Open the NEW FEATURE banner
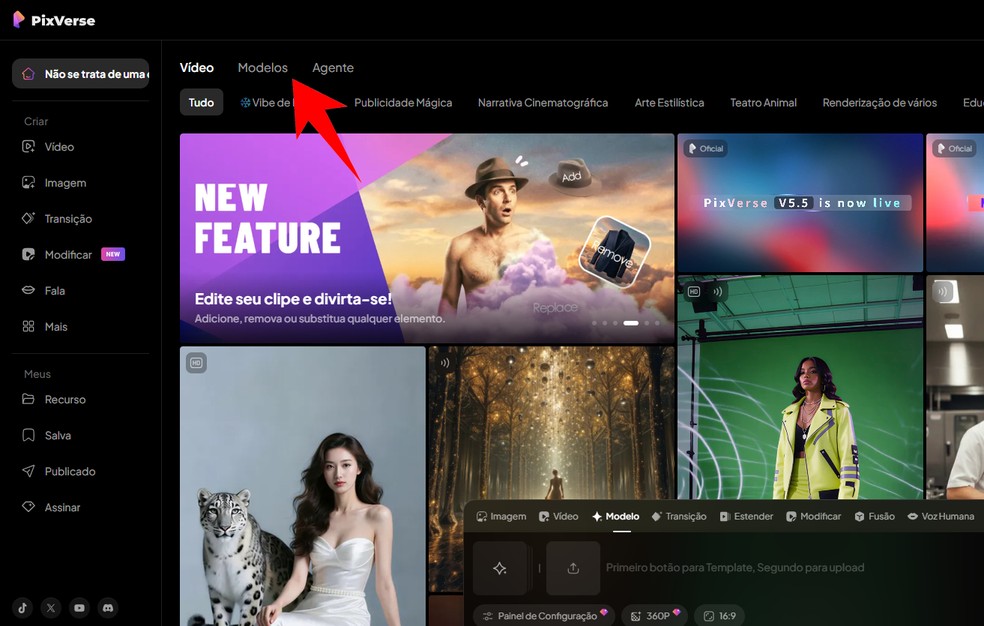Viewport: 984px width, 626px height. click(427, 238)
